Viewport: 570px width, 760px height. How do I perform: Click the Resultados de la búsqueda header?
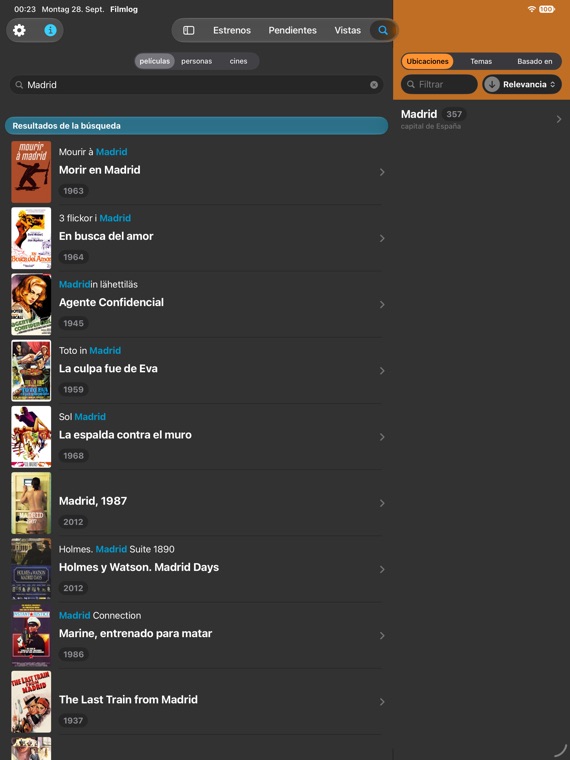point(196,126)
